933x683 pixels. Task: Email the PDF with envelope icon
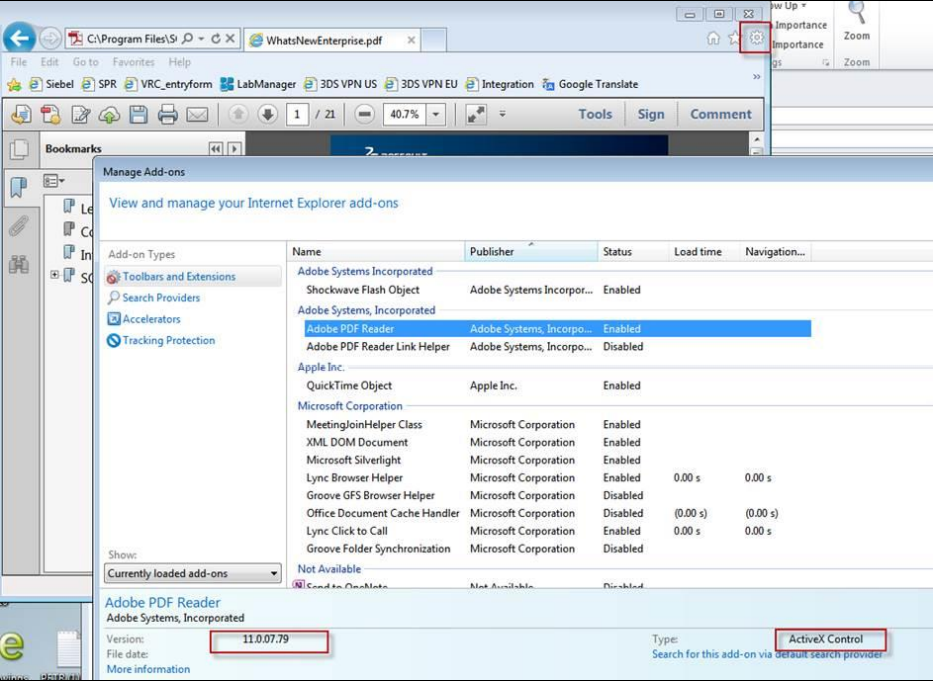[197, 114]
